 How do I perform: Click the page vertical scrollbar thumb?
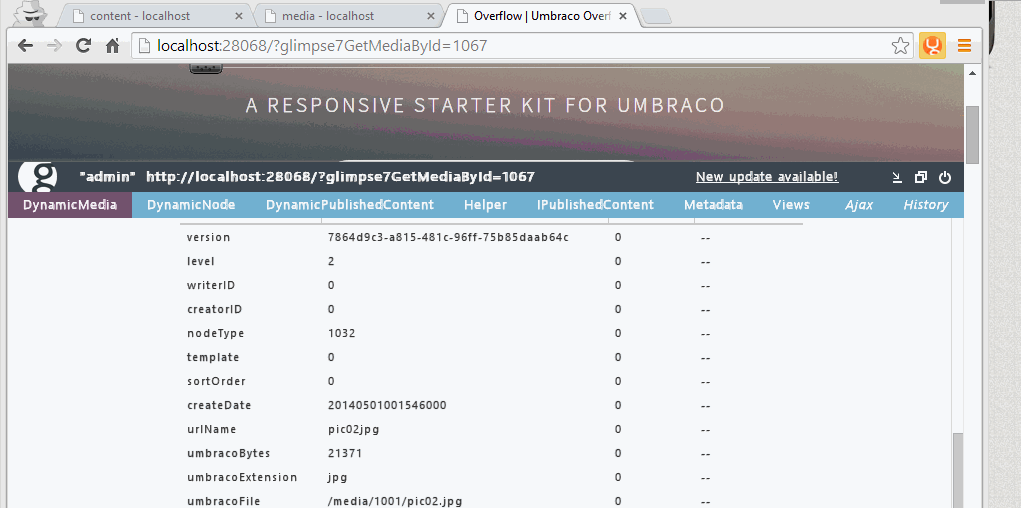point(973,135)
